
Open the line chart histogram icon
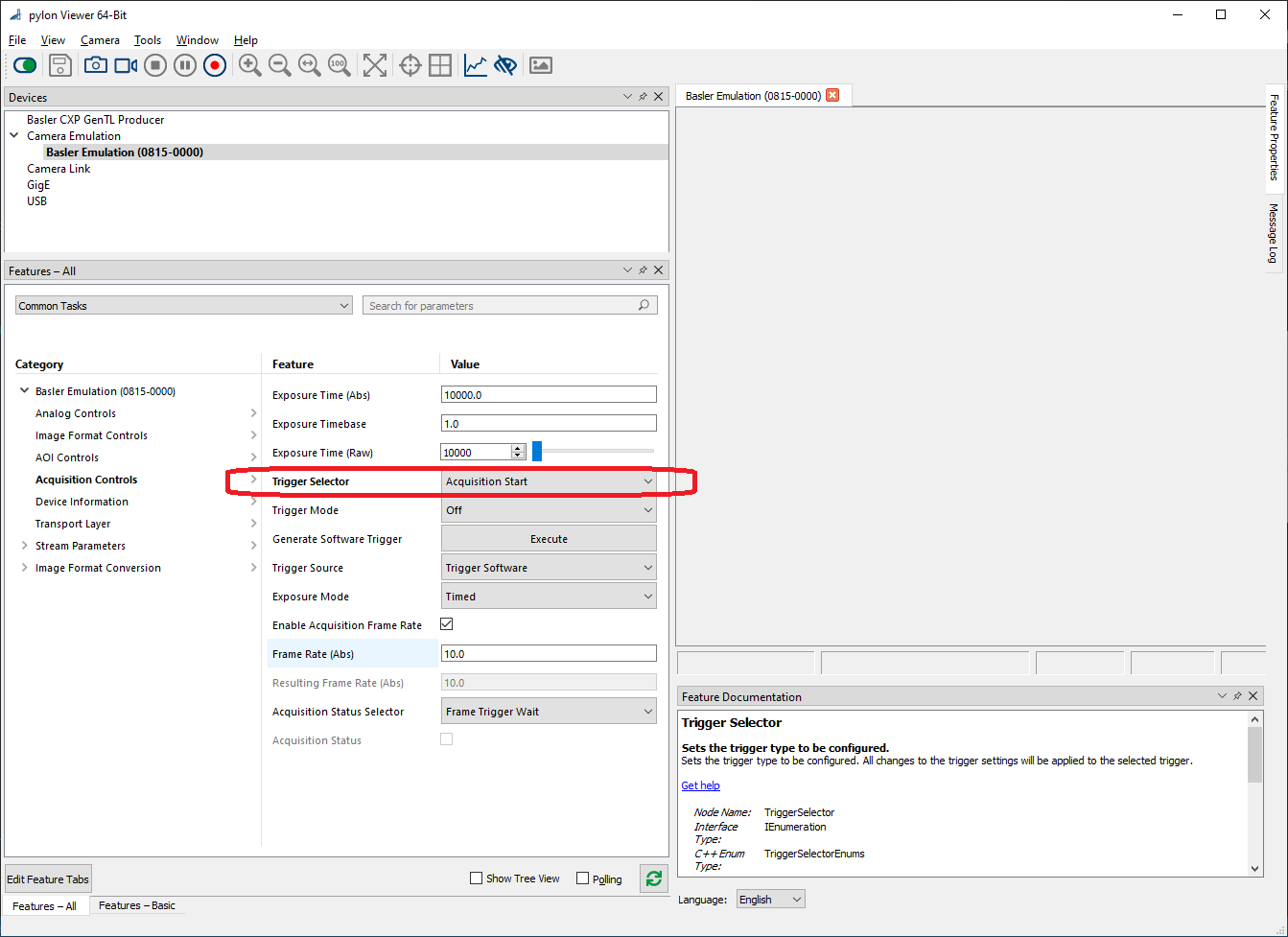(x=476, y=65)
